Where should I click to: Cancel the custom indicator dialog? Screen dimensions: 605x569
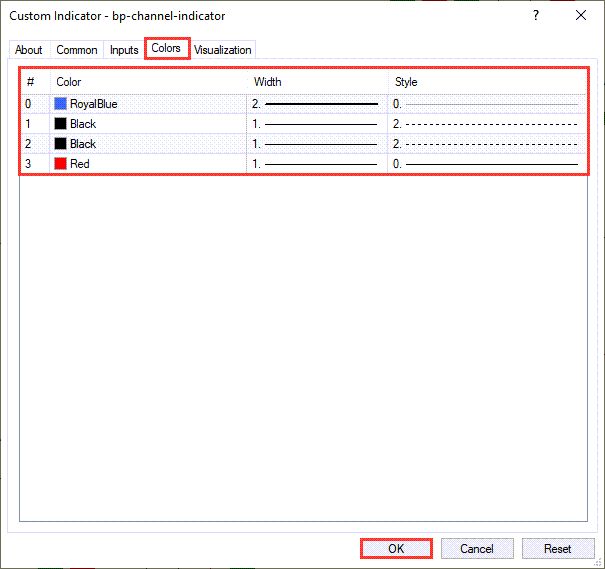(477, 549)
